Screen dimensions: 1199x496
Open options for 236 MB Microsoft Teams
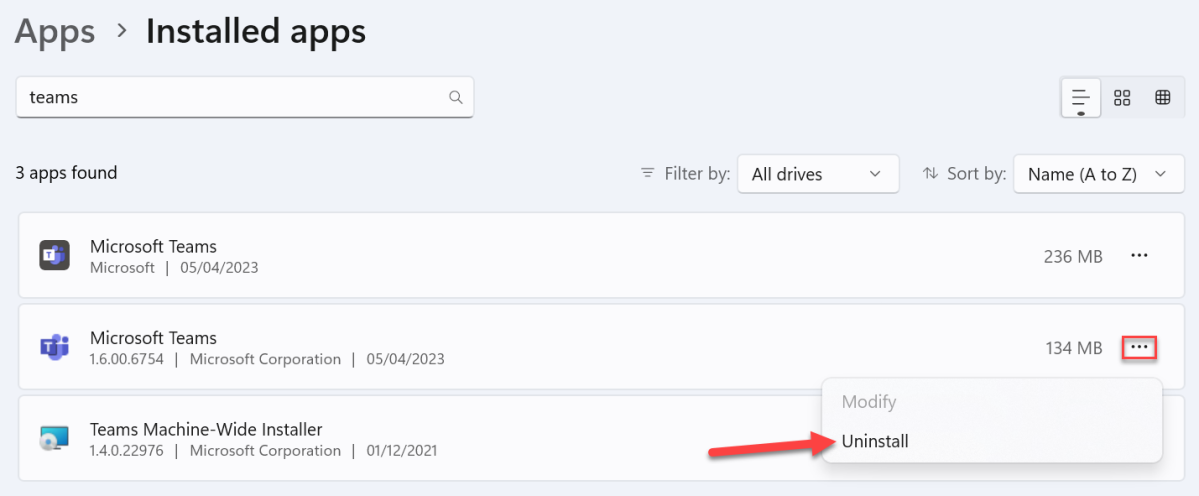pyautogui.click(x=1139, y=256)
